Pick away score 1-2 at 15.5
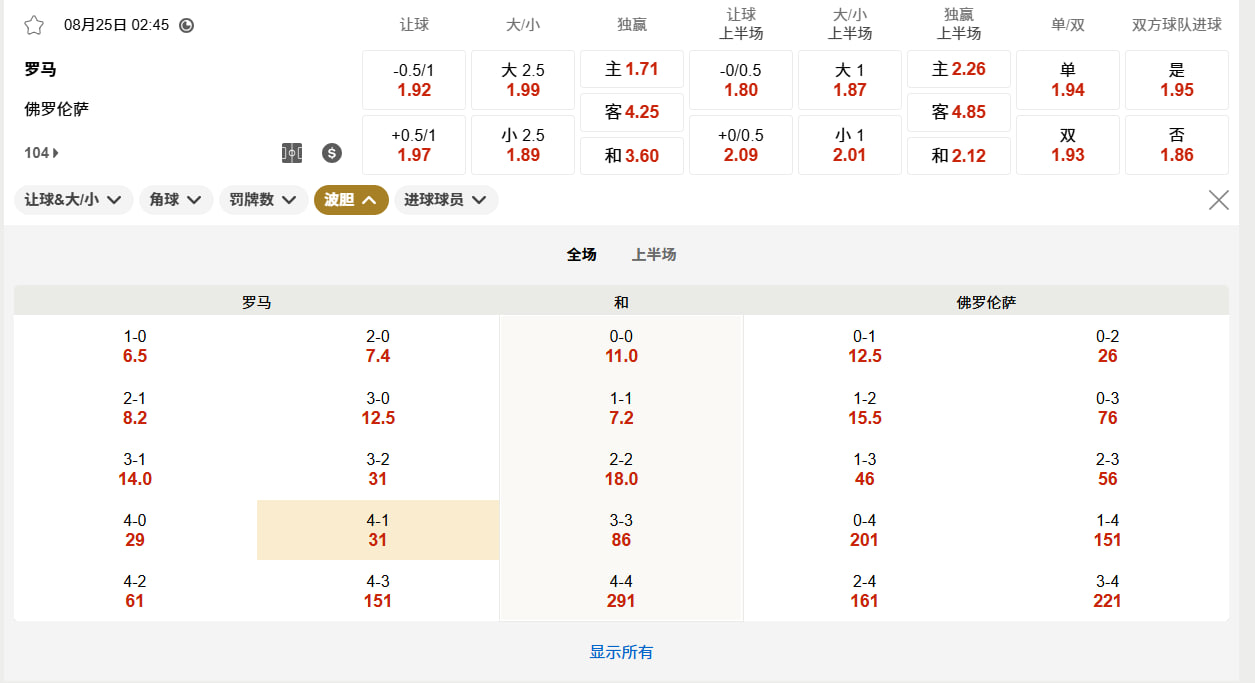The width and height of the screenshot is (1255, 683). [x=864, y=408]
